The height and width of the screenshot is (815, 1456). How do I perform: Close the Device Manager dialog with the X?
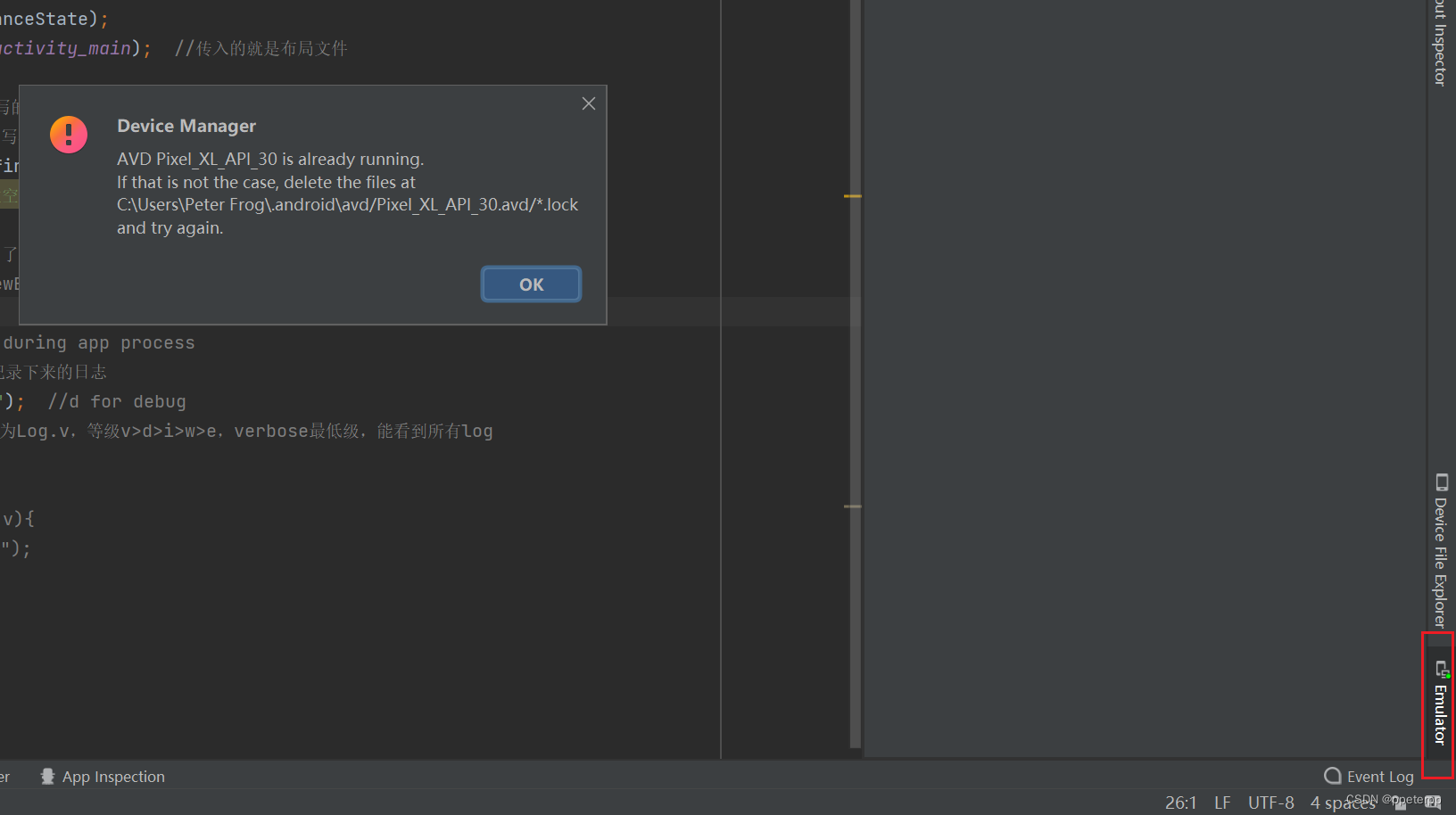point(588,103)
